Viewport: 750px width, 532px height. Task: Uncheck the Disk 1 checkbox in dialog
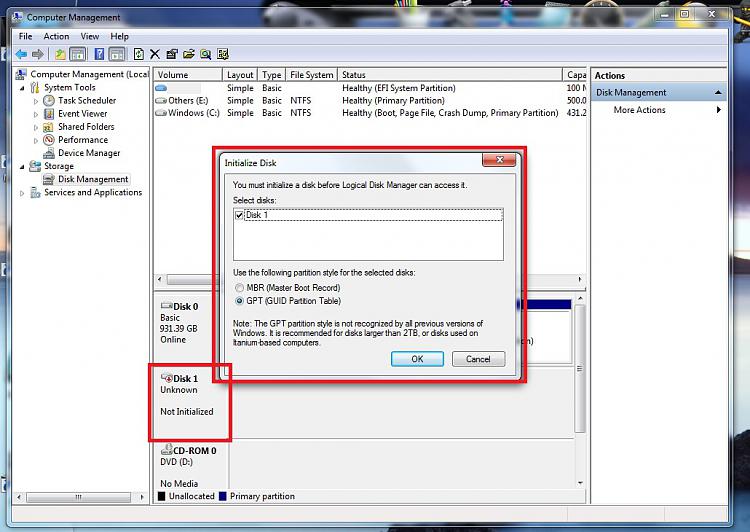point(239,215)
